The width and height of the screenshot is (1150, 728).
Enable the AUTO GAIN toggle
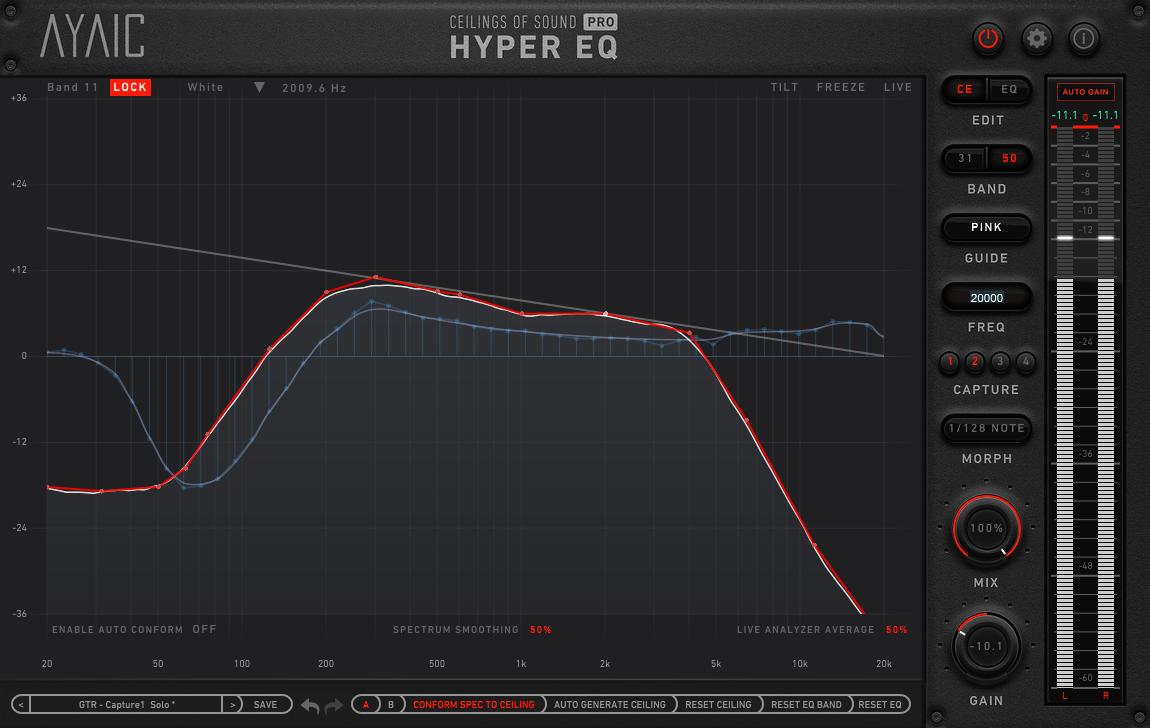(1085, 92)
